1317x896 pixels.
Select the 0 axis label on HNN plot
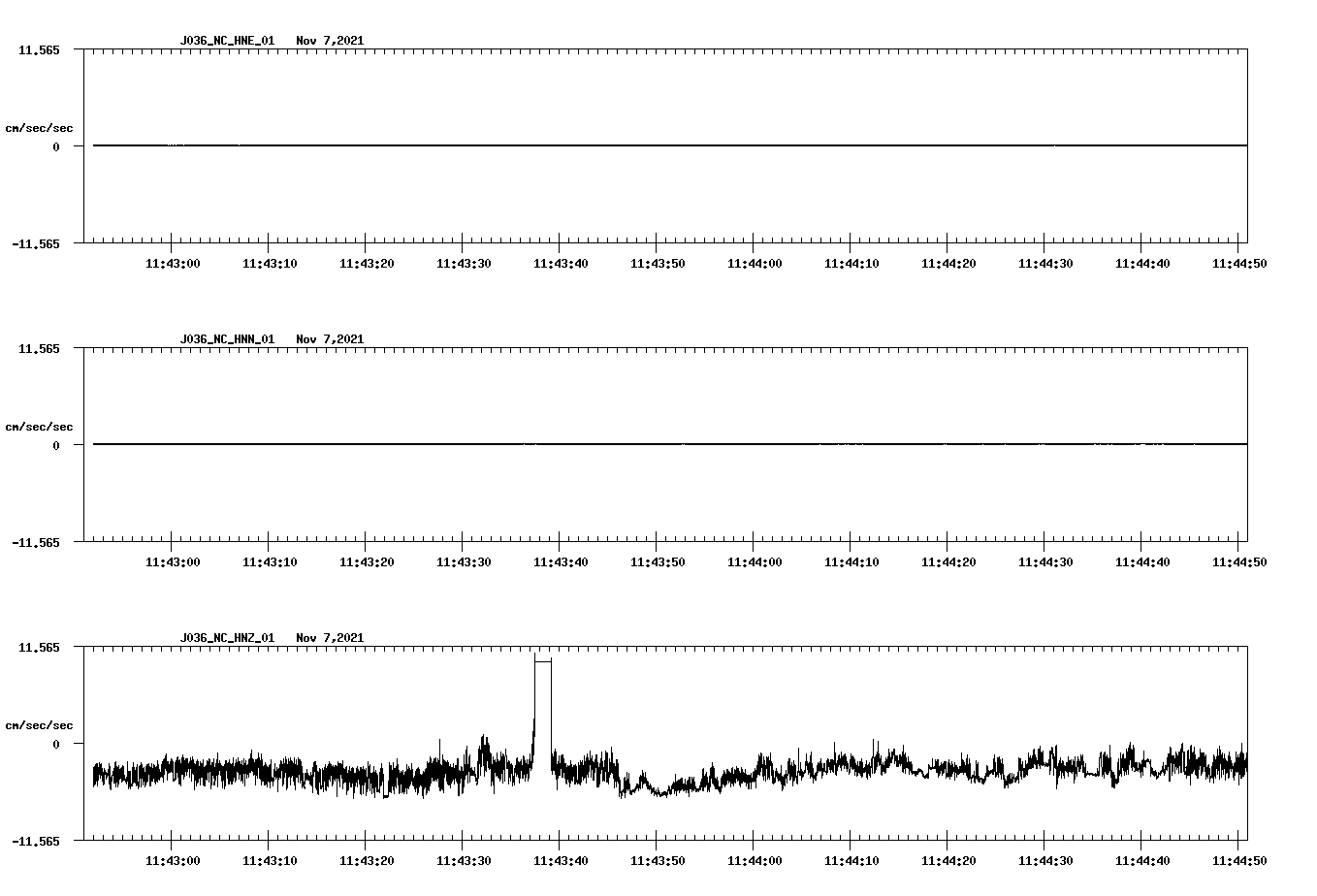tap(56, 446)
